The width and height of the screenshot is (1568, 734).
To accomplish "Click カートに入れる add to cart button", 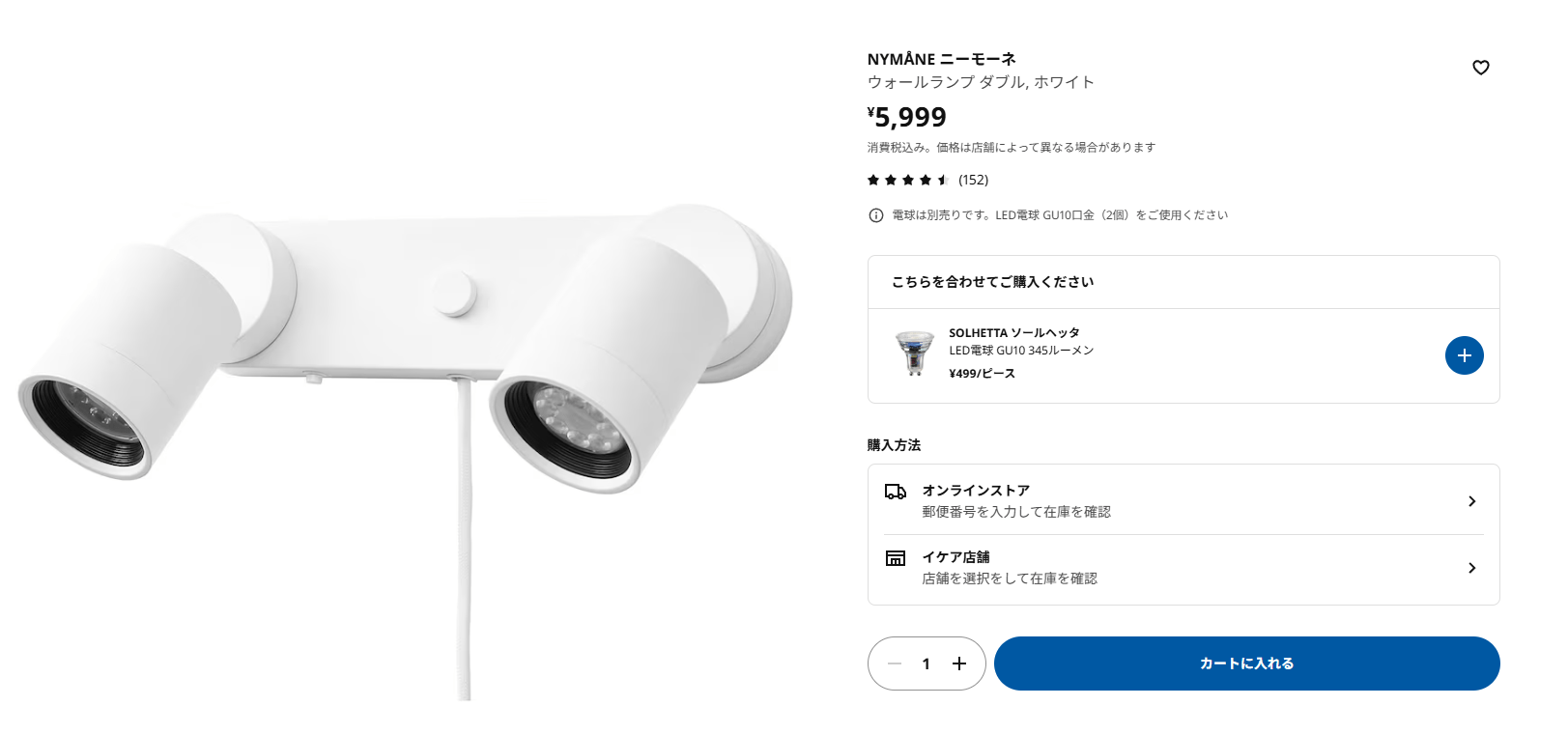I will click(x=1246, y=663).
